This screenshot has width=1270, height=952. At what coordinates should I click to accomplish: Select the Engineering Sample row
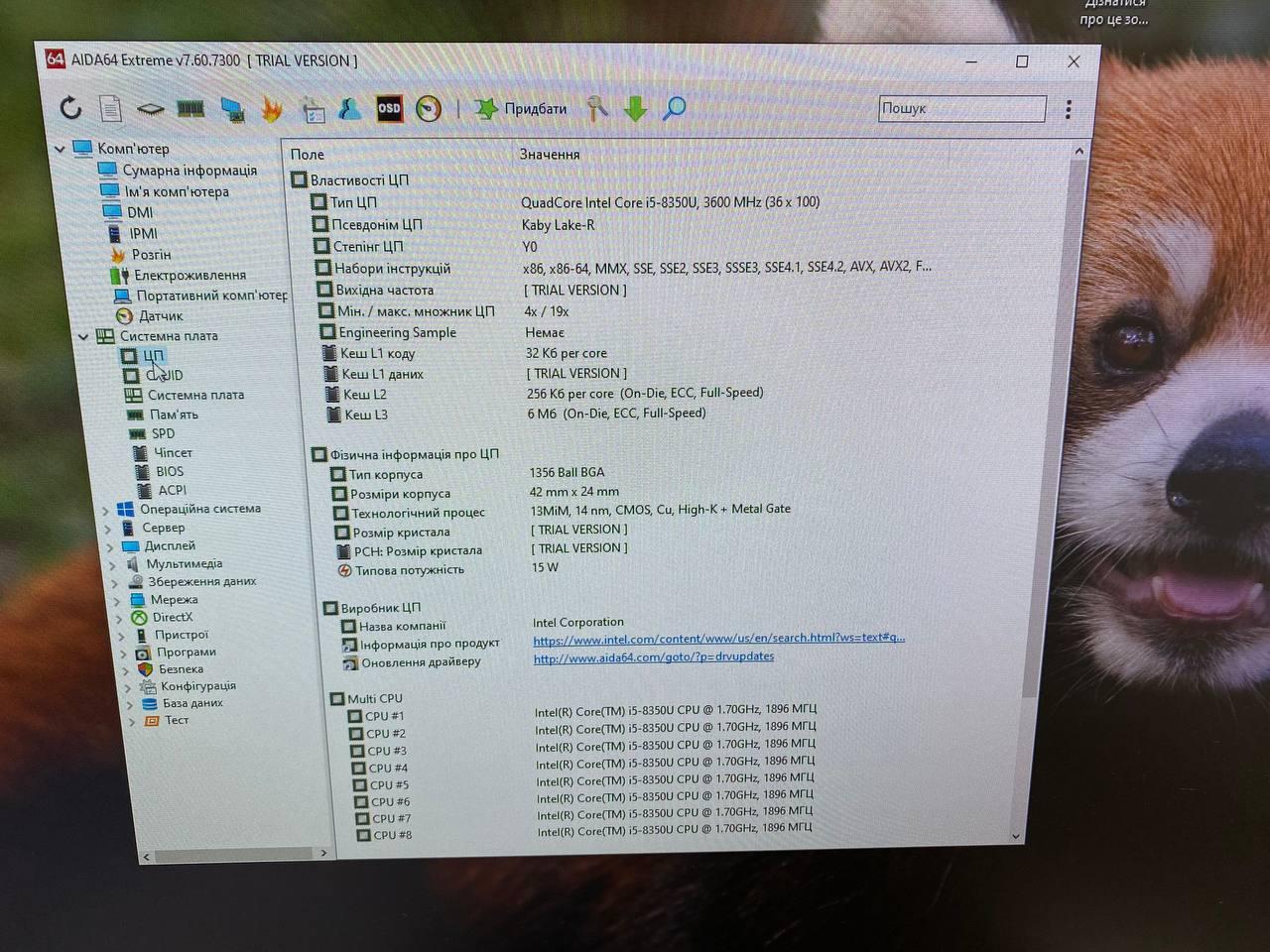442,332
